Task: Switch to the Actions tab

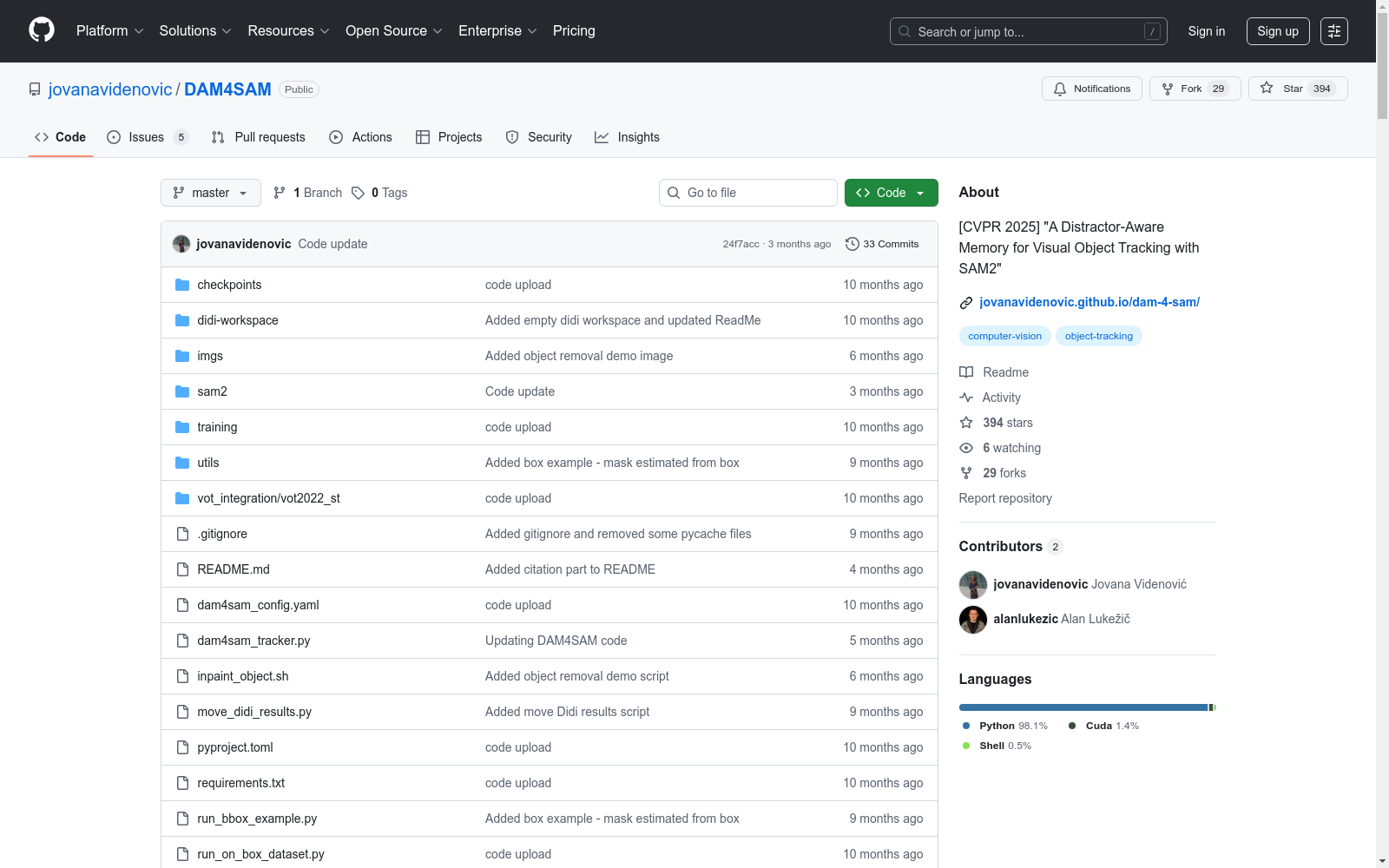Action: click(361, 137)
